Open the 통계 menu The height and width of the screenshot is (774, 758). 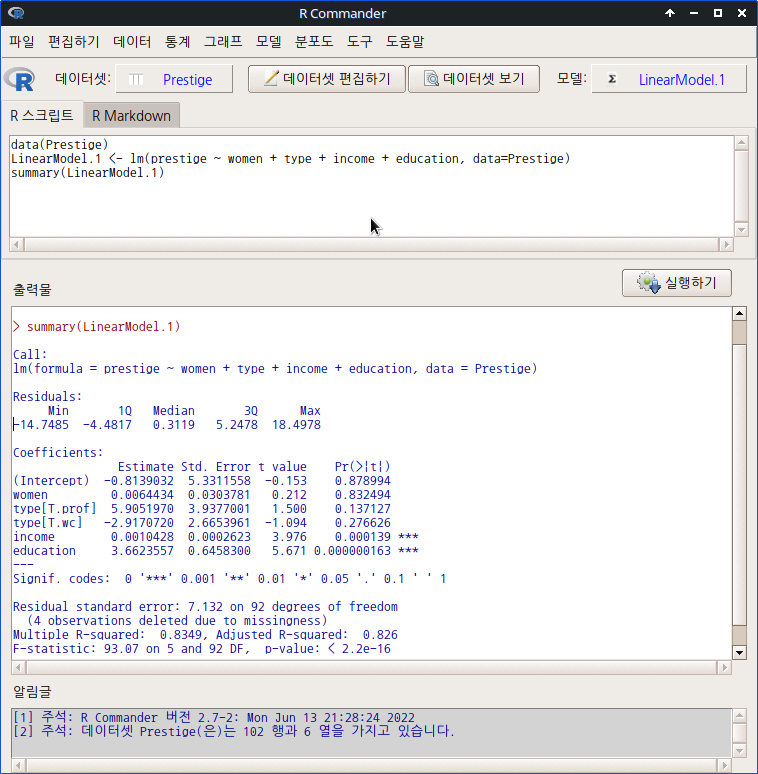[177, 41]
